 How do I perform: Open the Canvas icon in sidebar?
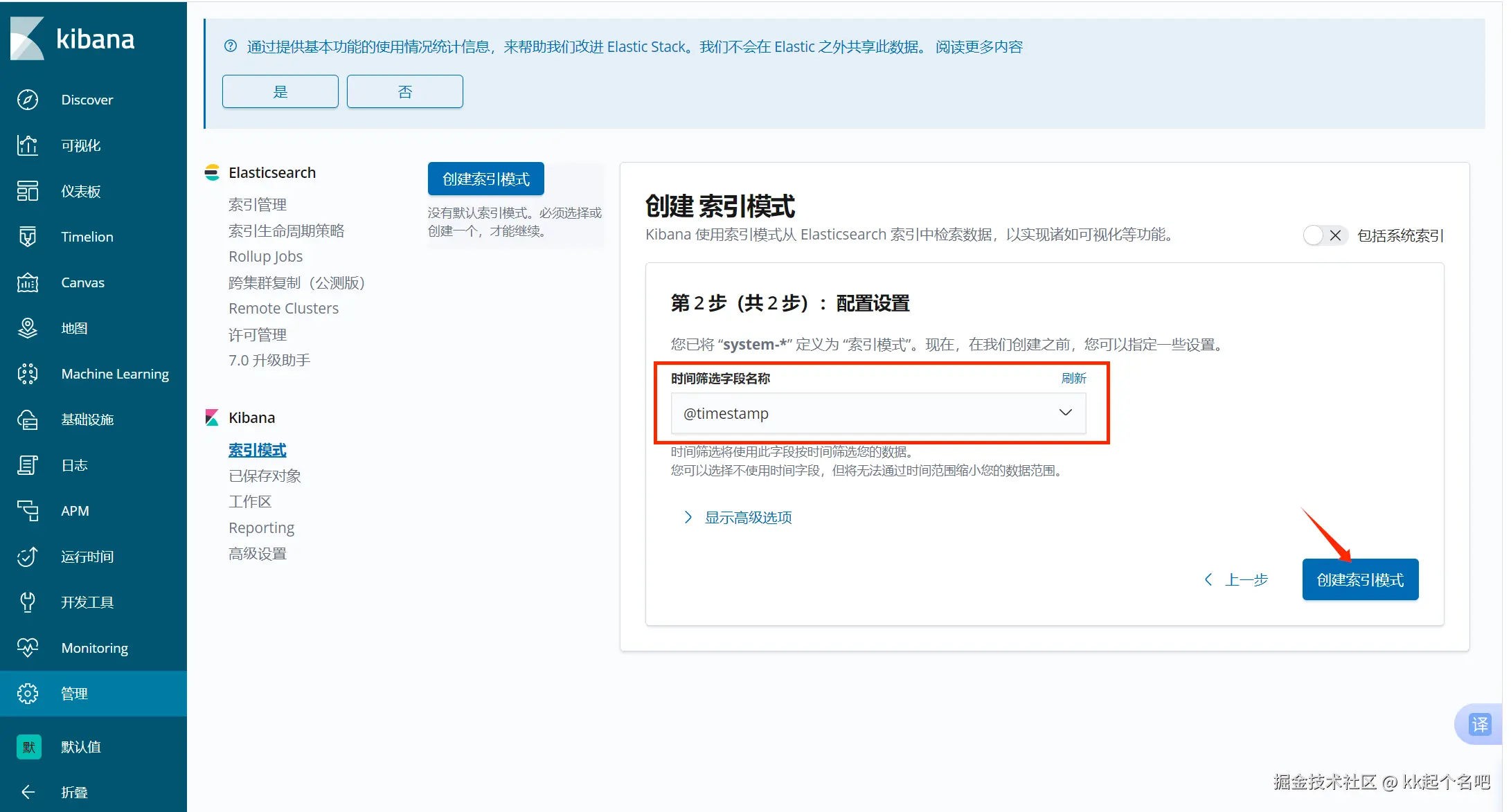pyautogui.click(x=28, y=282)
